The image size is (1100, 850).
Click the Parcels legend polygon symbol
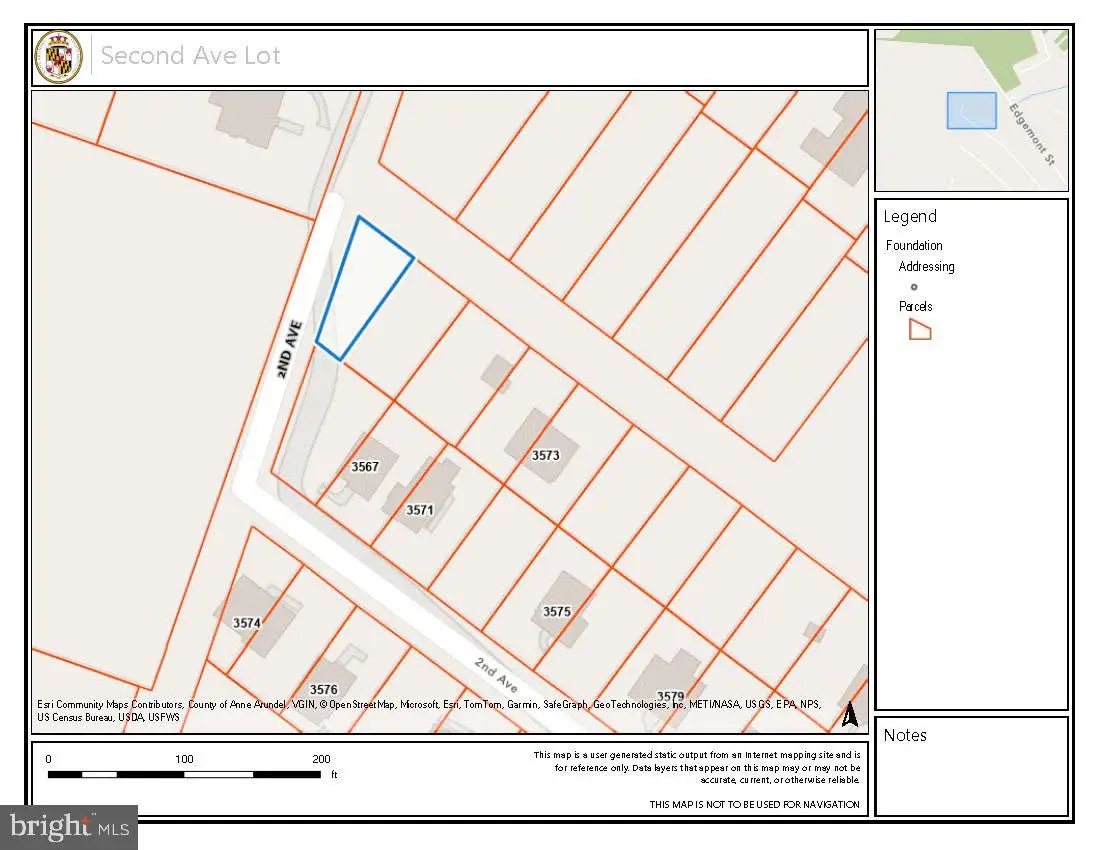[920, 329]
